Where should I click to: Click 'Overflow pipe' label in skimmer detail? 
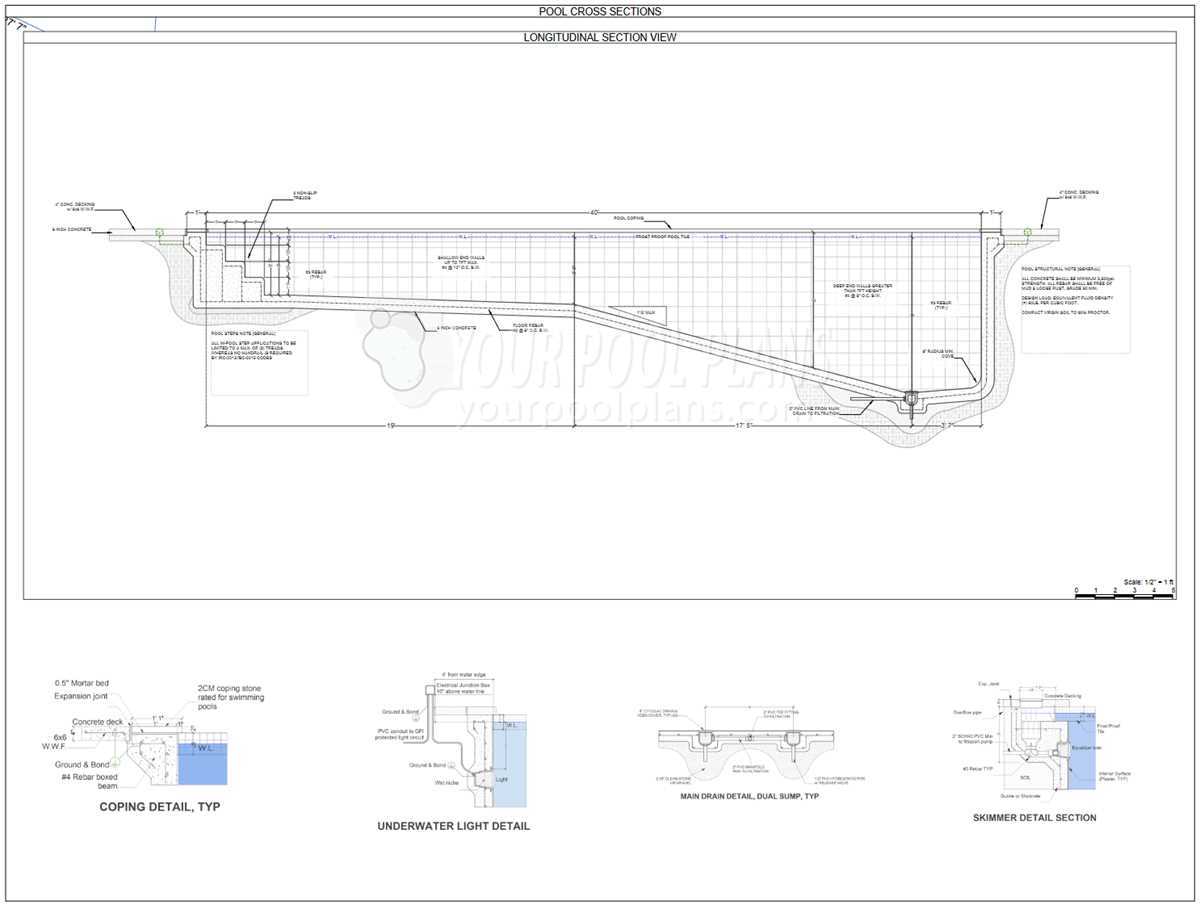pyautogui.click(x=967, y=712)
